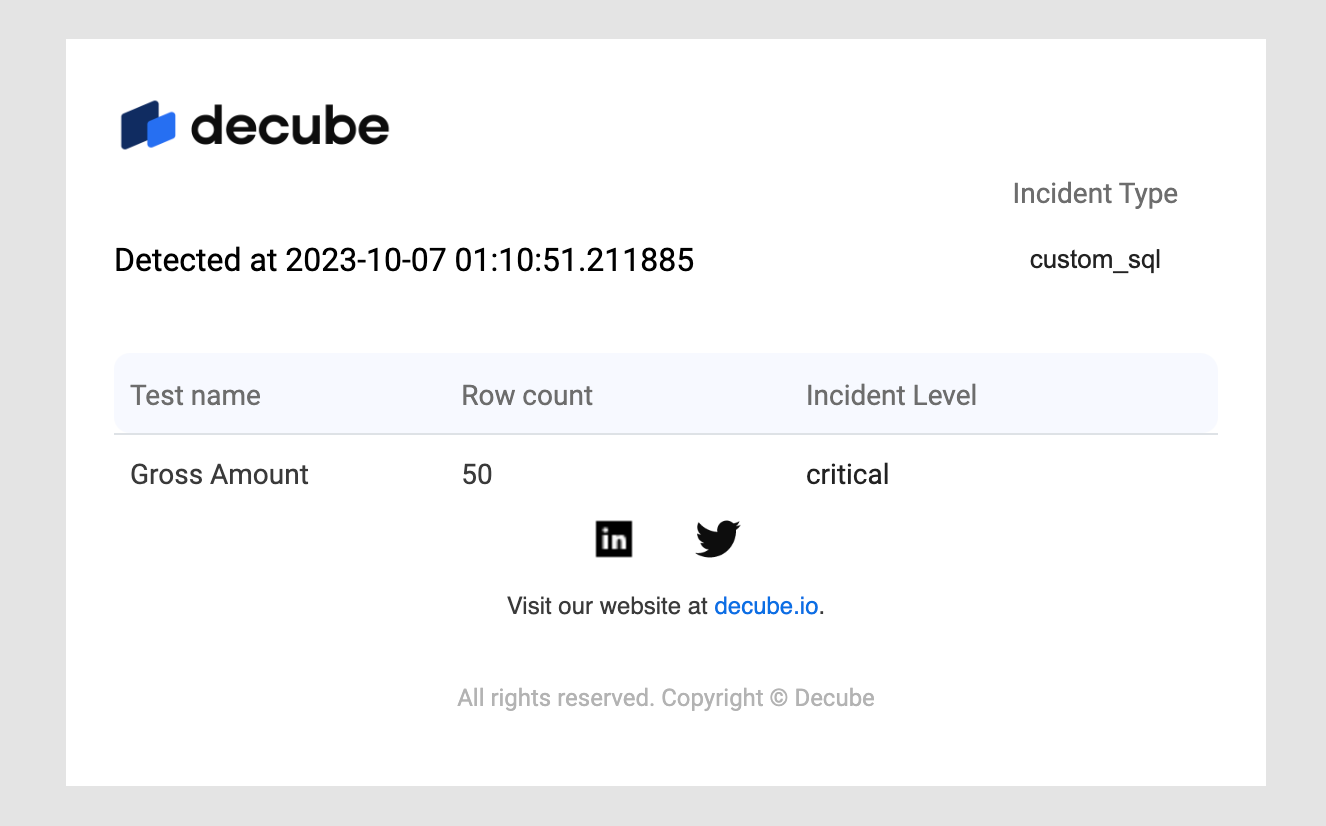This screenshot has height=826, width=1326.
Task: Click the time 01:10:51.211885 in the detection line
Action: (574, 260)
